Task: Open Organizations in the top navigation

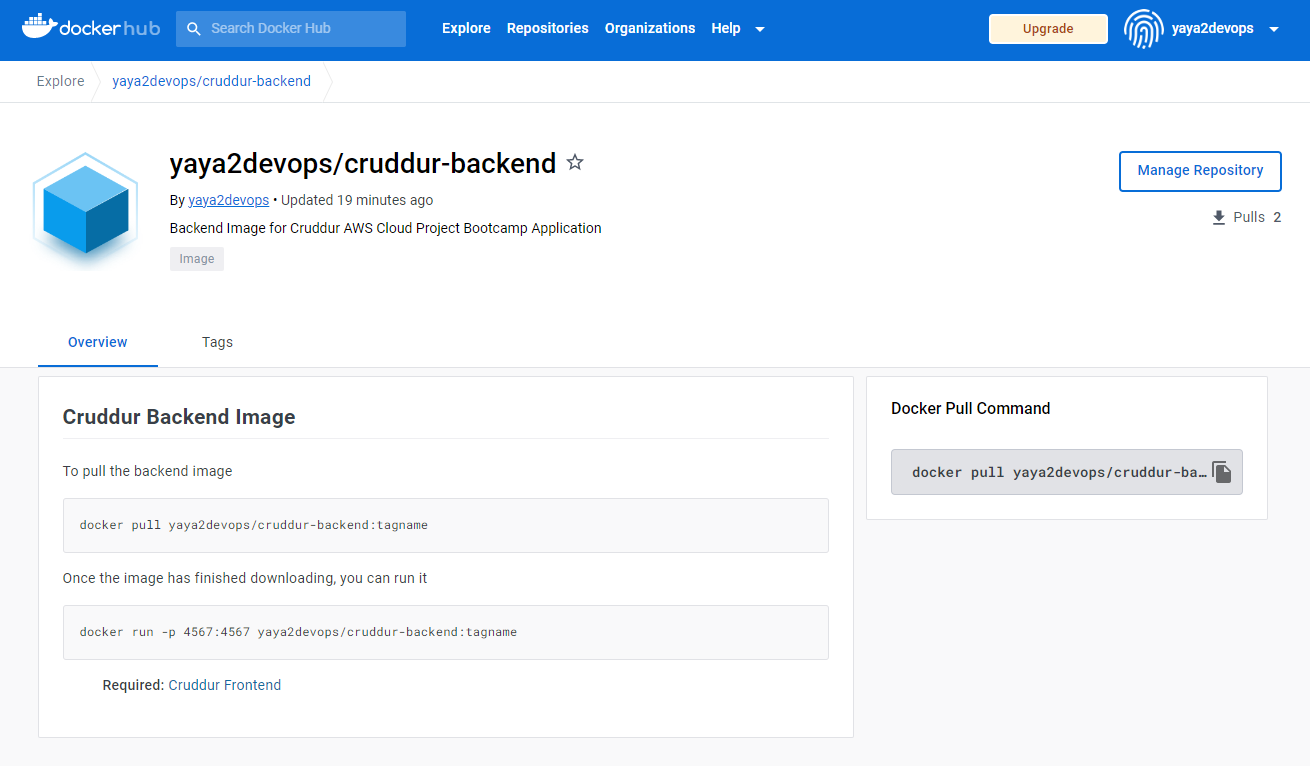Action: point(650,28)
